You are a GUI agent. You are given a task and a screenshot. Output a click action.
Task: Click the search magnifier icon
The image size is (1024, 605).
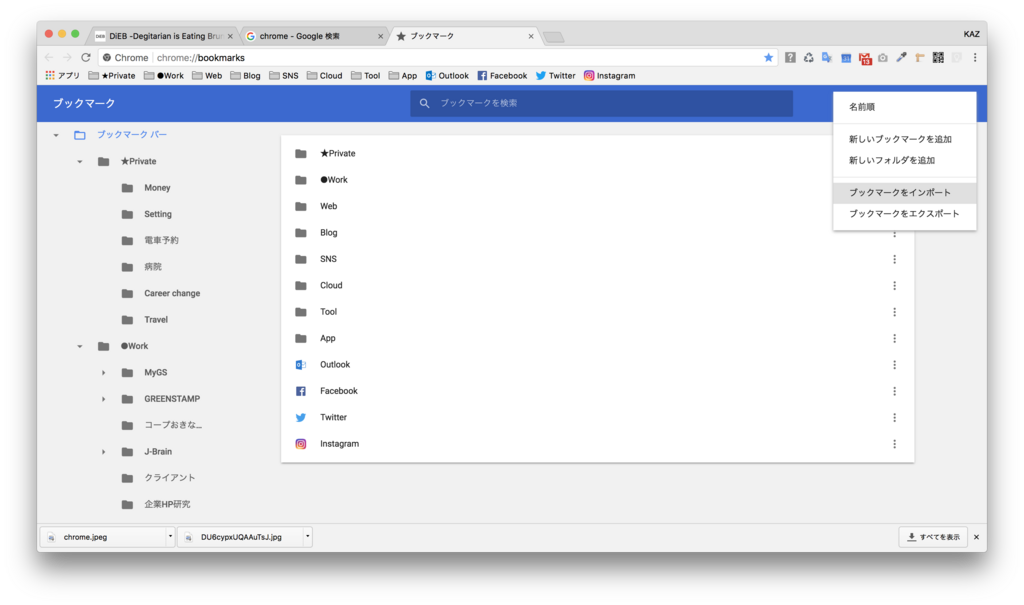pos(424,103)
